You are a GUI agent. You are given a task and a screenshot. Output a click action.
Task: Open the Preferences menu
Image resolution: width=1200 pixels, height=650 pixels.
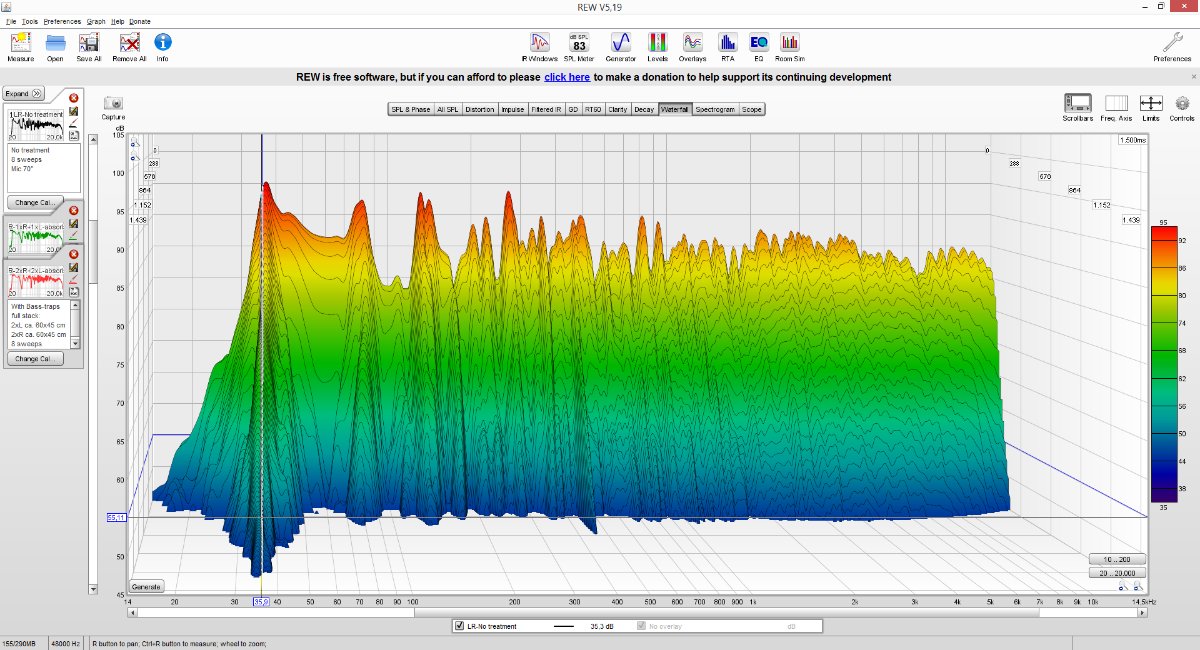[x=62, y=21]
